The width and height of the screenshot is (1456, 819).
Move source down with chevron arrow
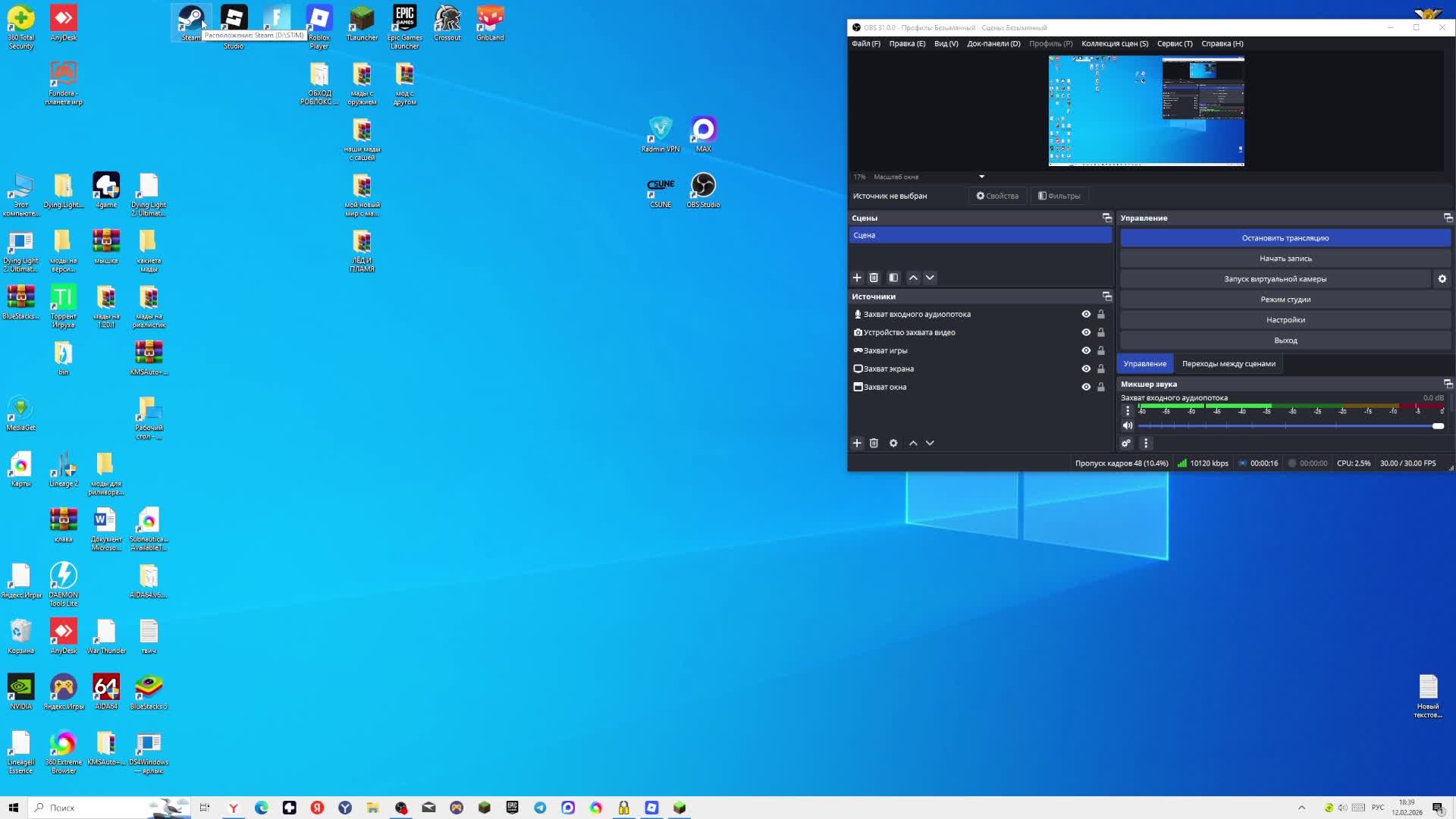930,443
